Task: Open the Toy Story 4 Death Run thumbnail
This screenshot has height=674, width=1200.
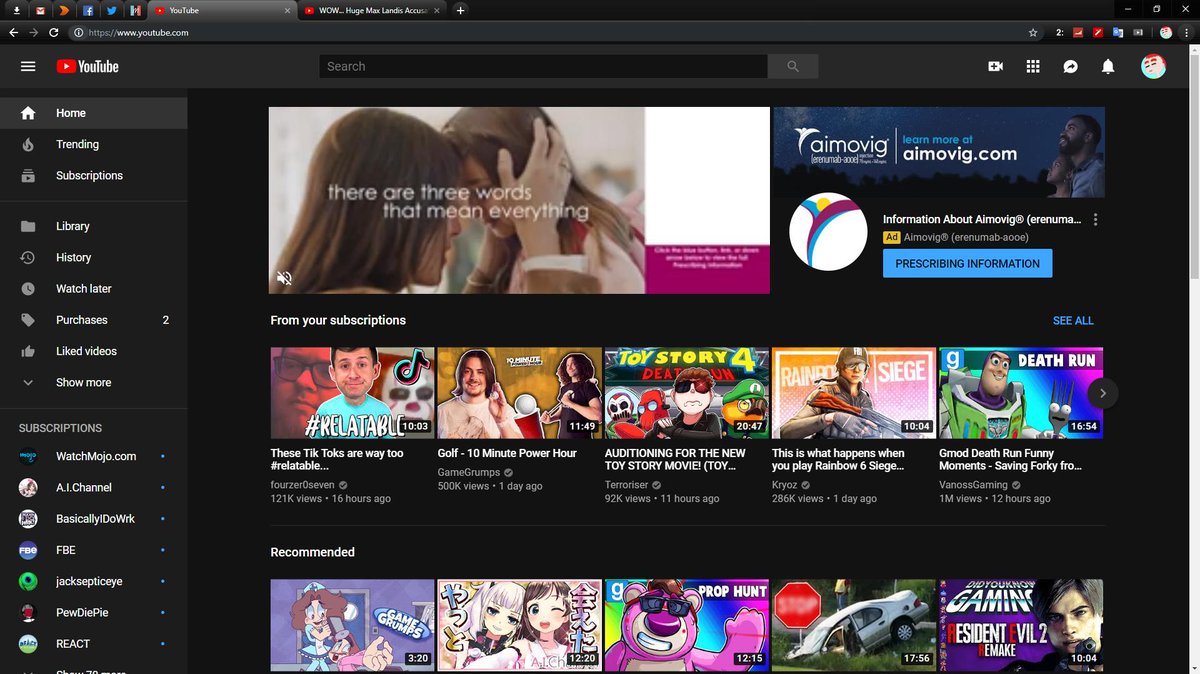Action: [686, 393]
